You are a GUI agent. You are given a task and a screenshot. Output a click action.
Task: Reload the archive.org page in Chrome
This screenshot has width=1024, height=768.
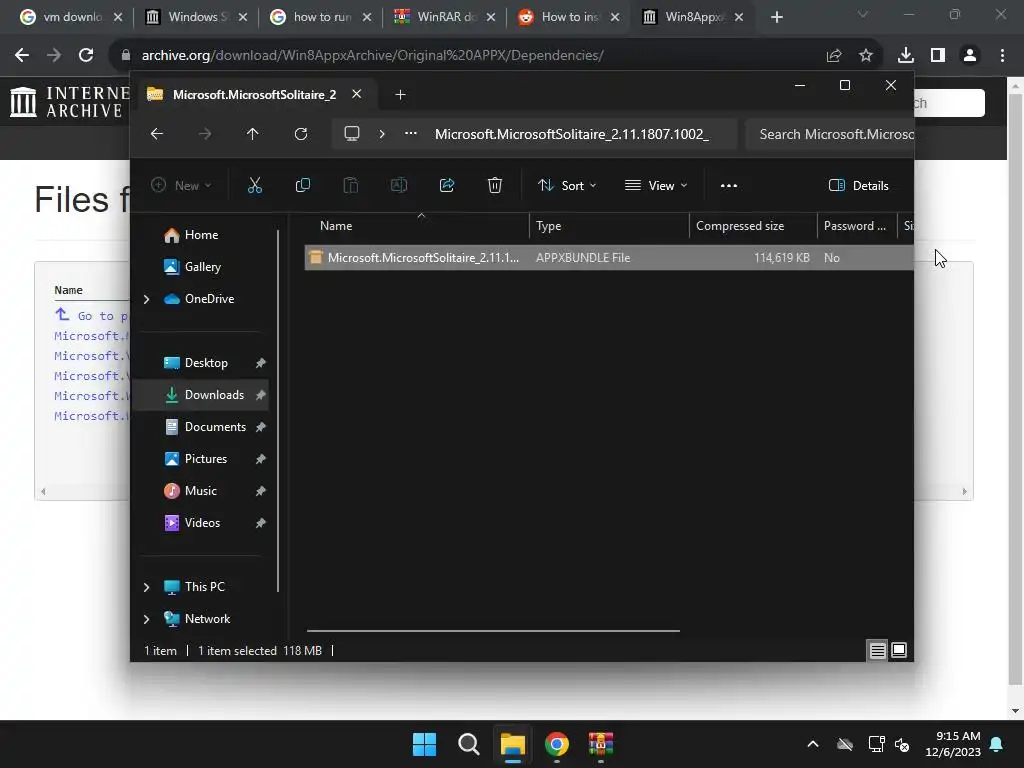click(86, 56)
